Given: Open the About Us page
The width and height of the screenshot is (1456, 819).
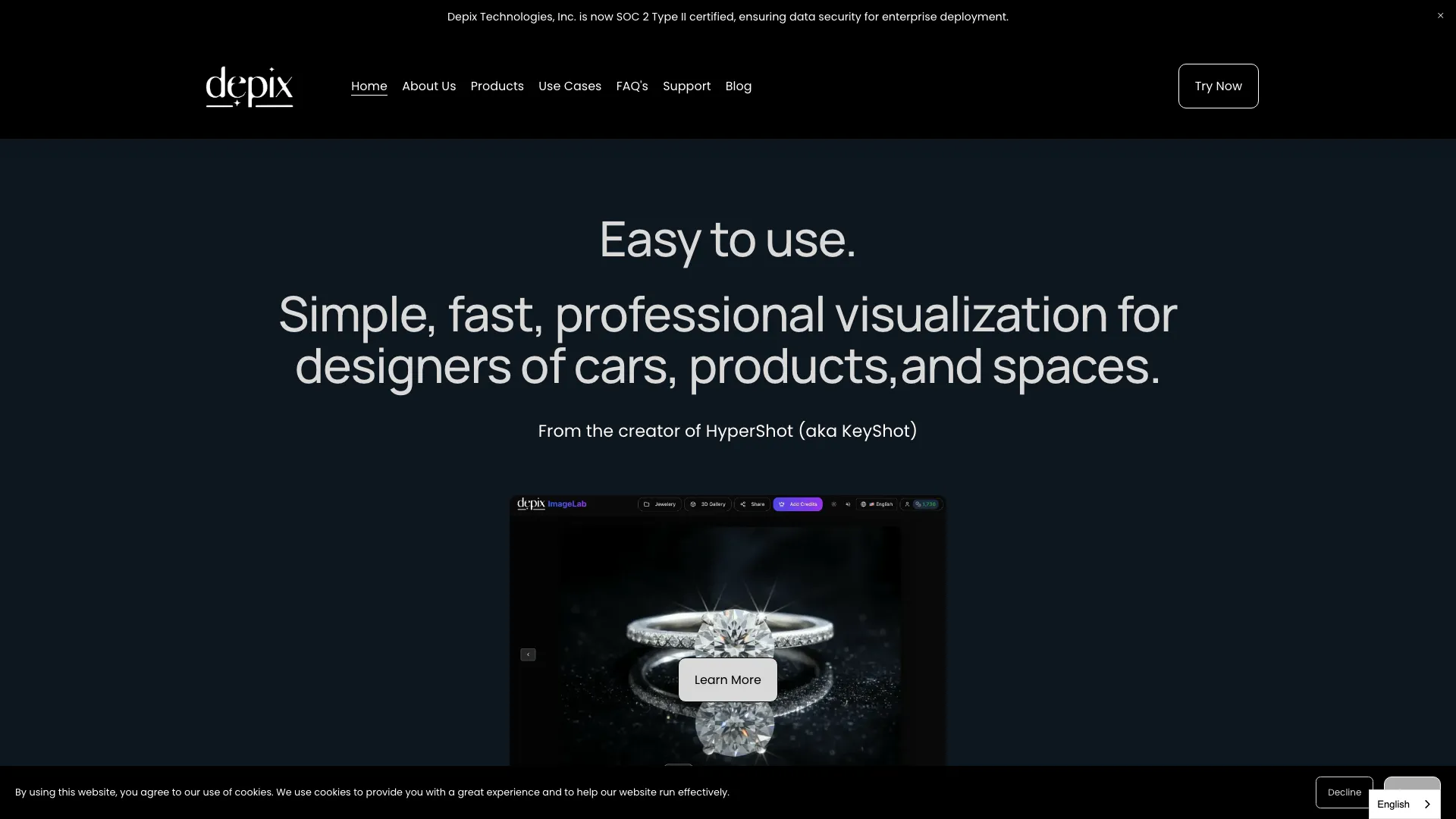Looking at the screenshot, I should 428,86.
